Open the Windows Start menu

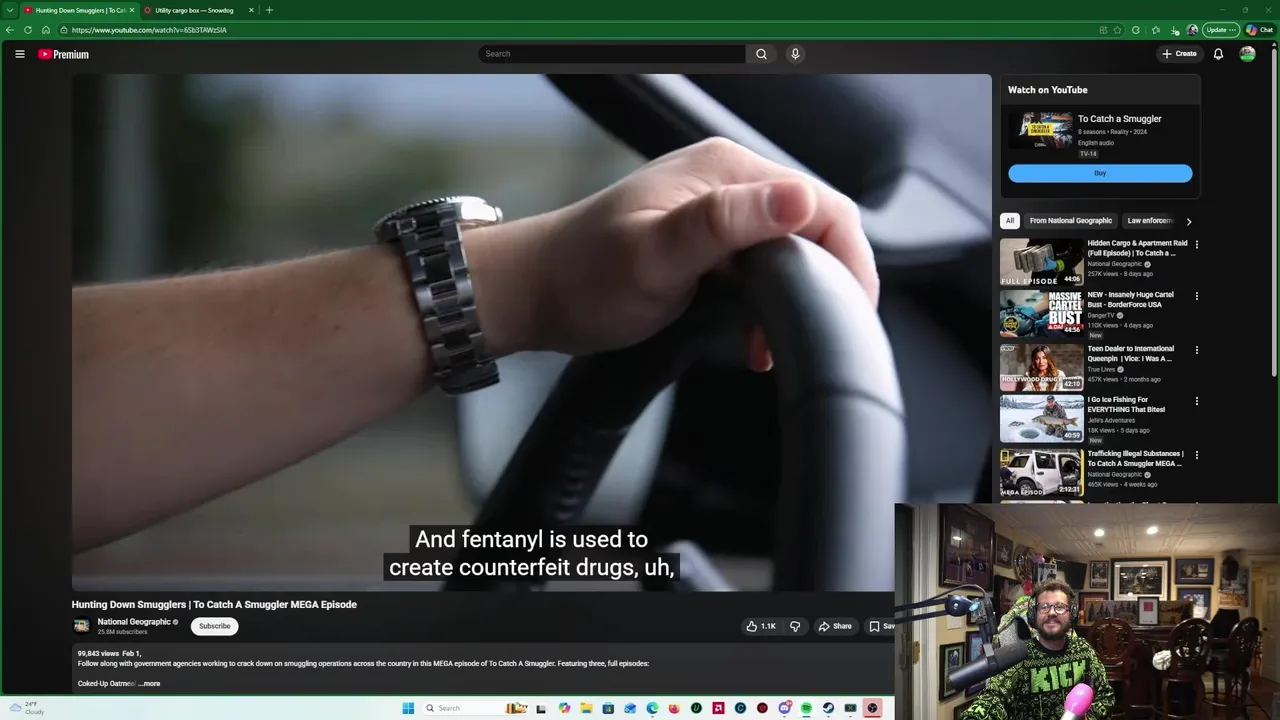[x=408, y=708]
